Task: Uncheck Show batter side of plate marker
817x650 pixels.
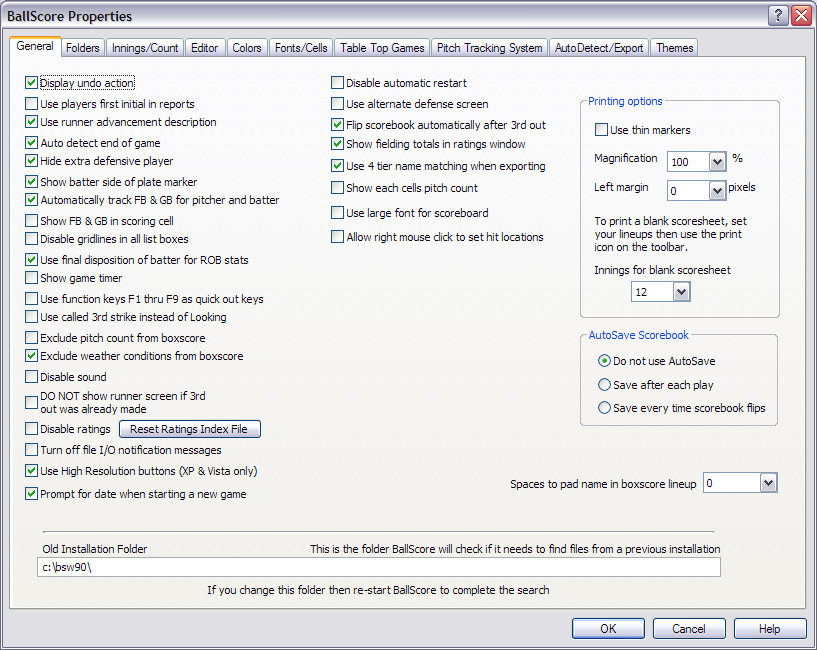Action: 31,182
